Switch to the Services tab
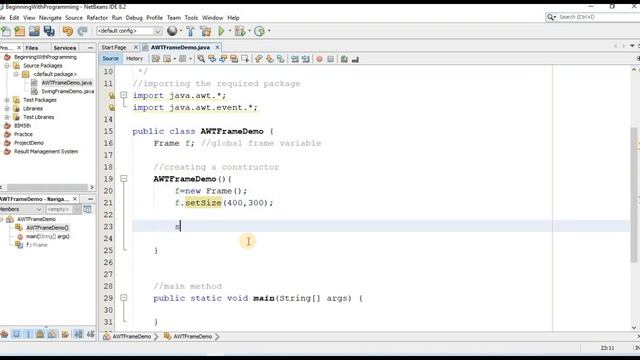 [x=65, y=48]
